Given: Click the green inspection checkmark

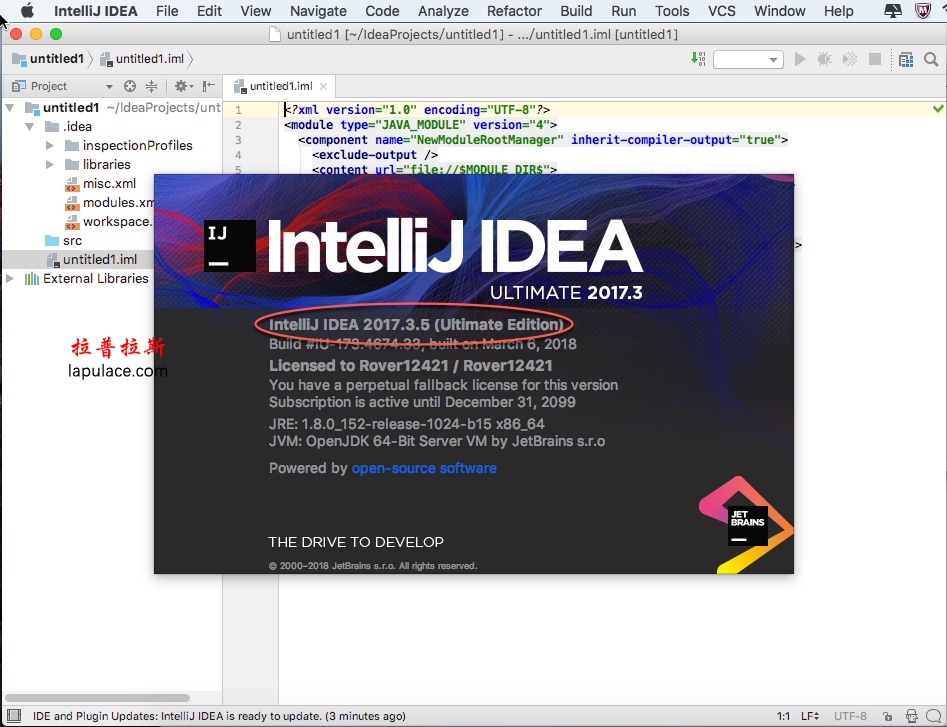Looking at the screenshot, I should 938,109.
